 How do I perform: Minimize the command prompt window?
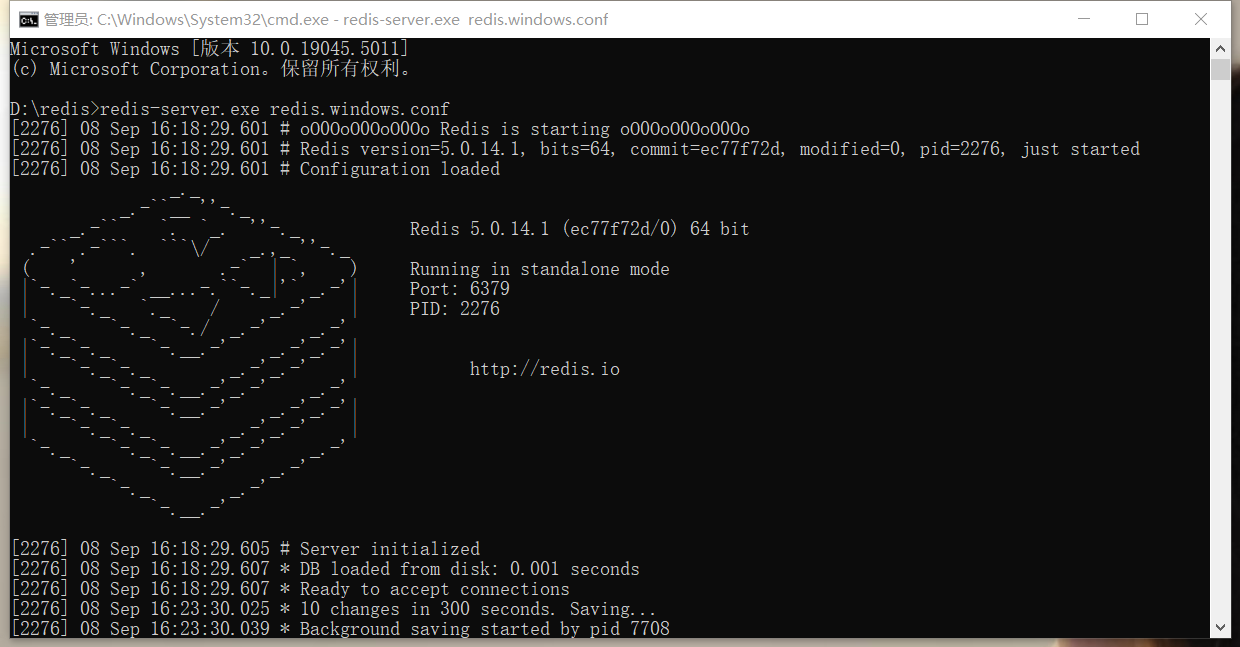coord(1083,19)
